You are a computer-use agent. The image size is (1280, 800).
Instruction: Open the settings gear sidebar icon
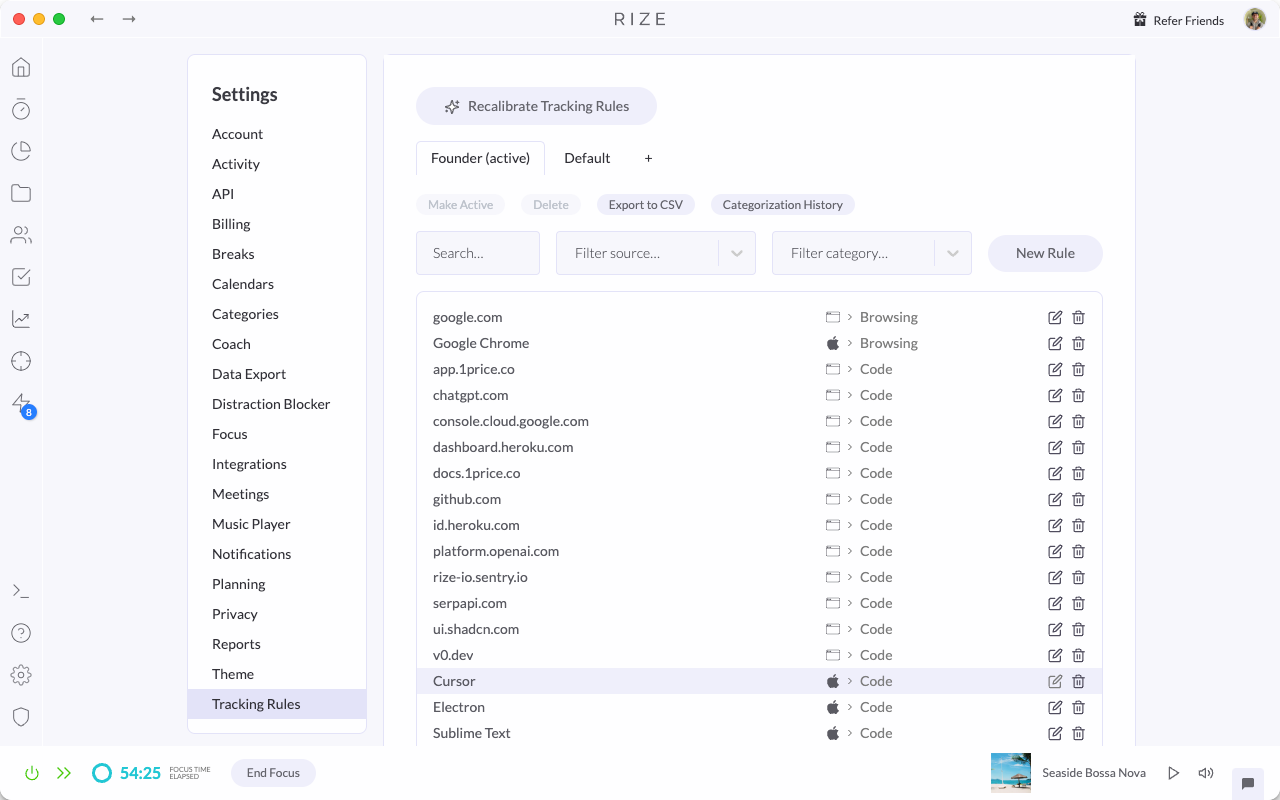pos(21,675)
